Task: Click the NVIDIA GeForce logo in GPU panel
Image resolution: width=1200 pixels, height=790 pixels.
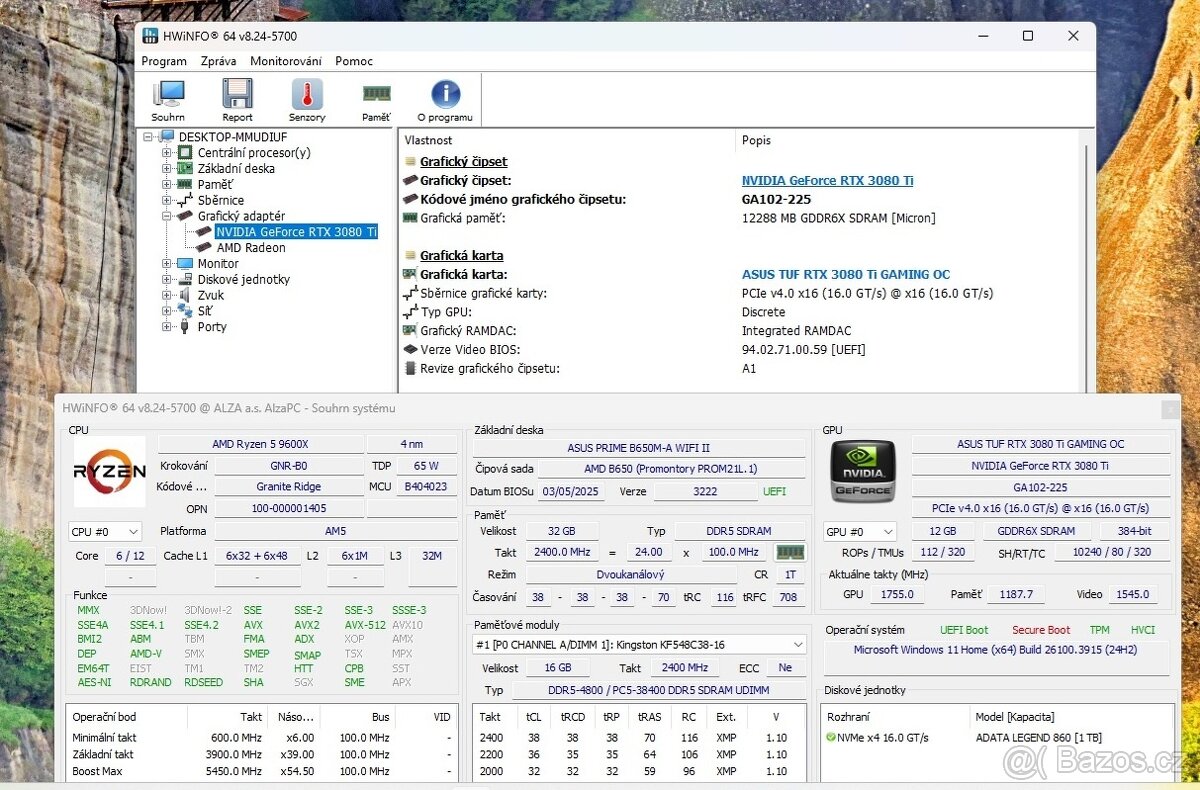Action: click(x=862, y=473)
